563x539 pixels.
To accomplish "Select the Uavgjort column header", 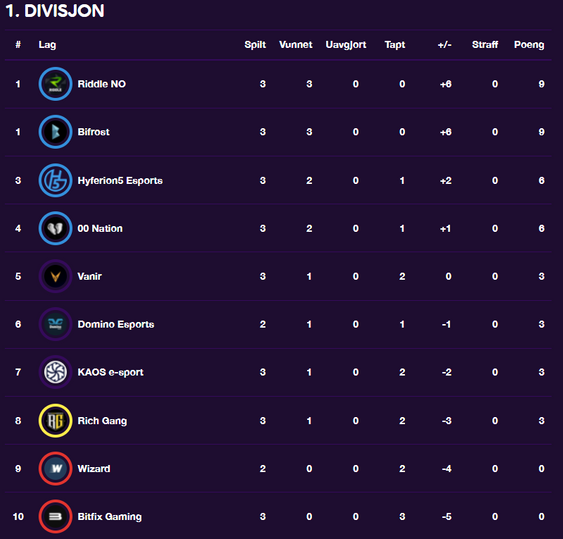I will [346, 45].
